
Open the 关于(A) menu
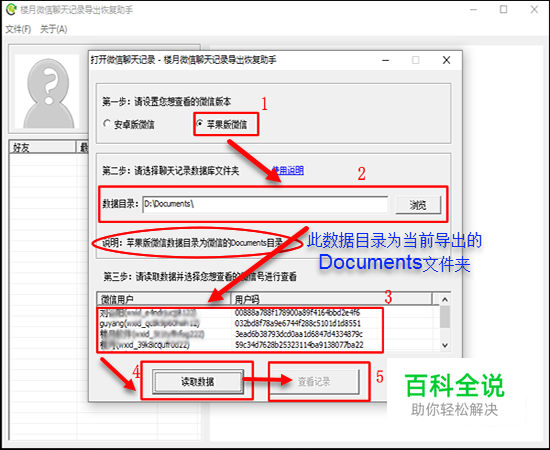[54, 29]
